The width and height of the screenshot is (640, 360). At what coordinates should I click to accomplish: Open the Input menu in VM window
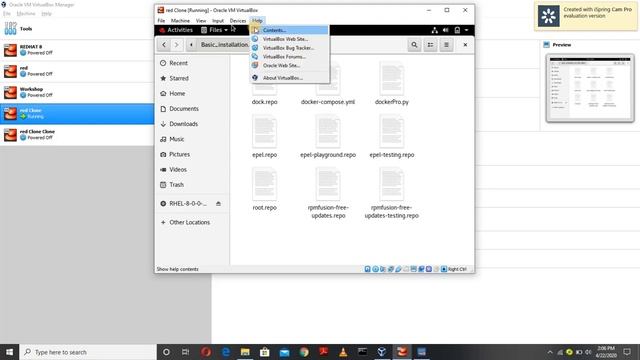click(x=218, y=20)
